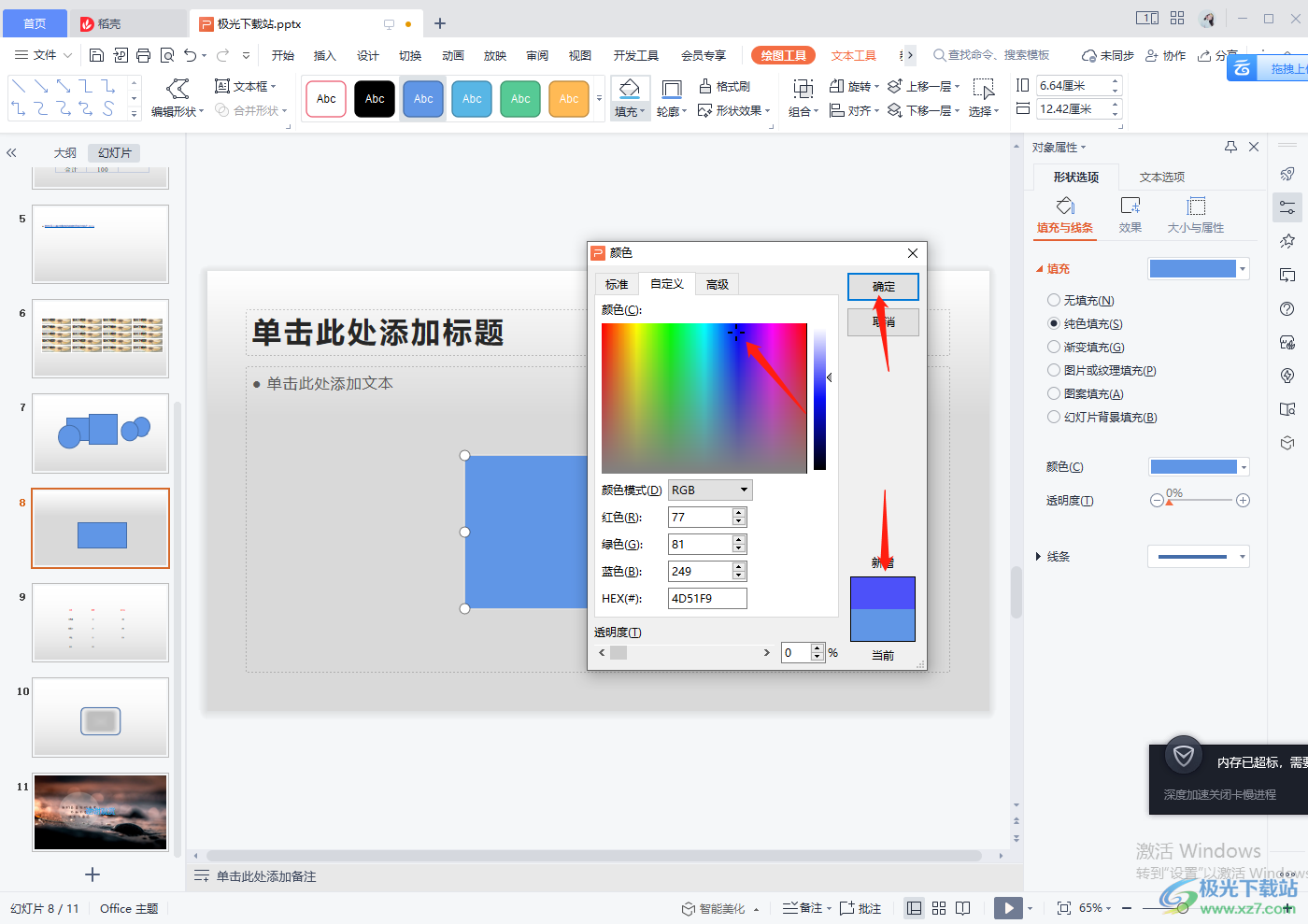
Task: Switch to slide sorter view icon
Action: click(x=939, y=908)
